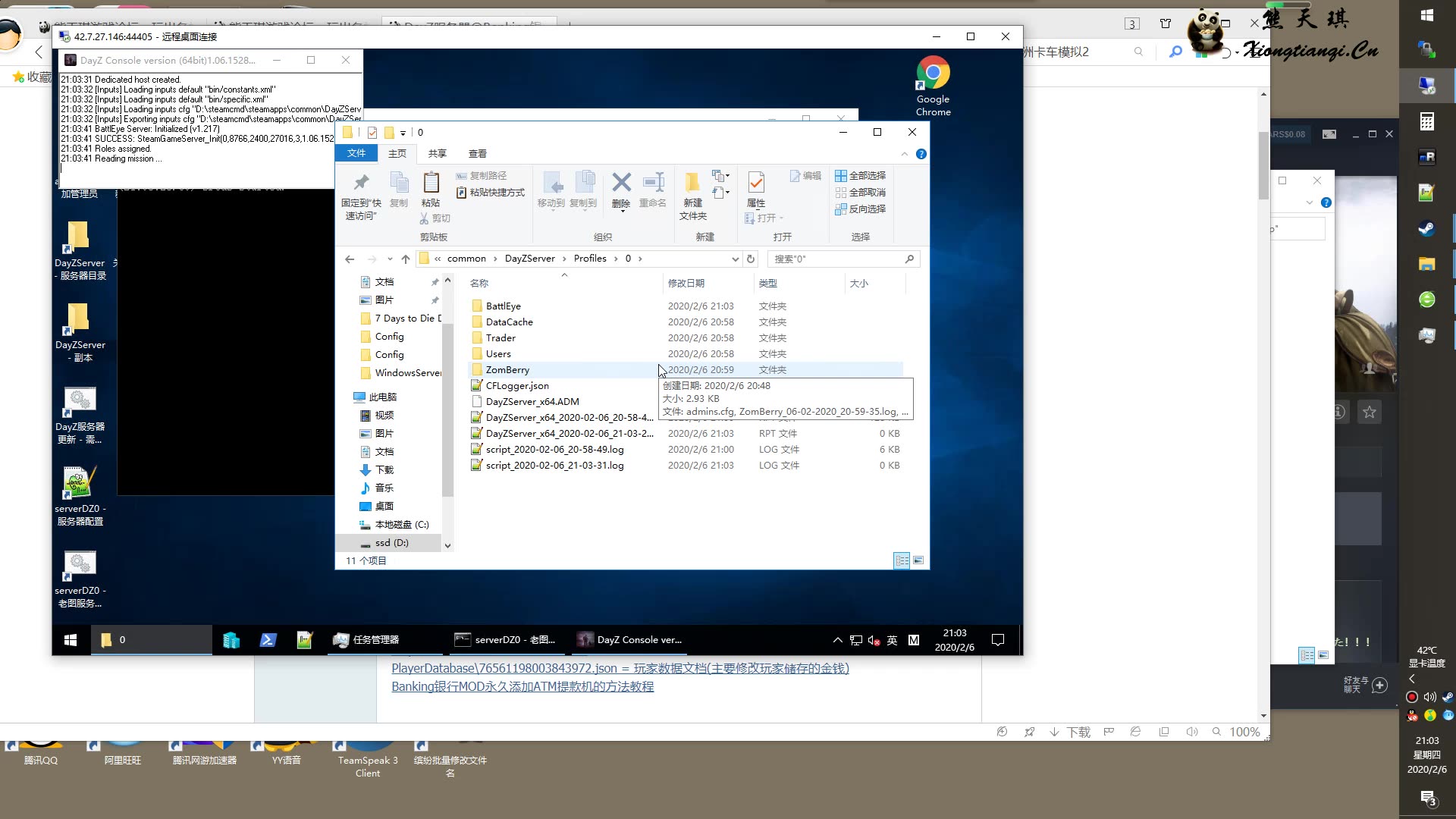Switch to large icons view toggle
The width and height of the screenshot is (1456, 819).
tap(918, 560)
